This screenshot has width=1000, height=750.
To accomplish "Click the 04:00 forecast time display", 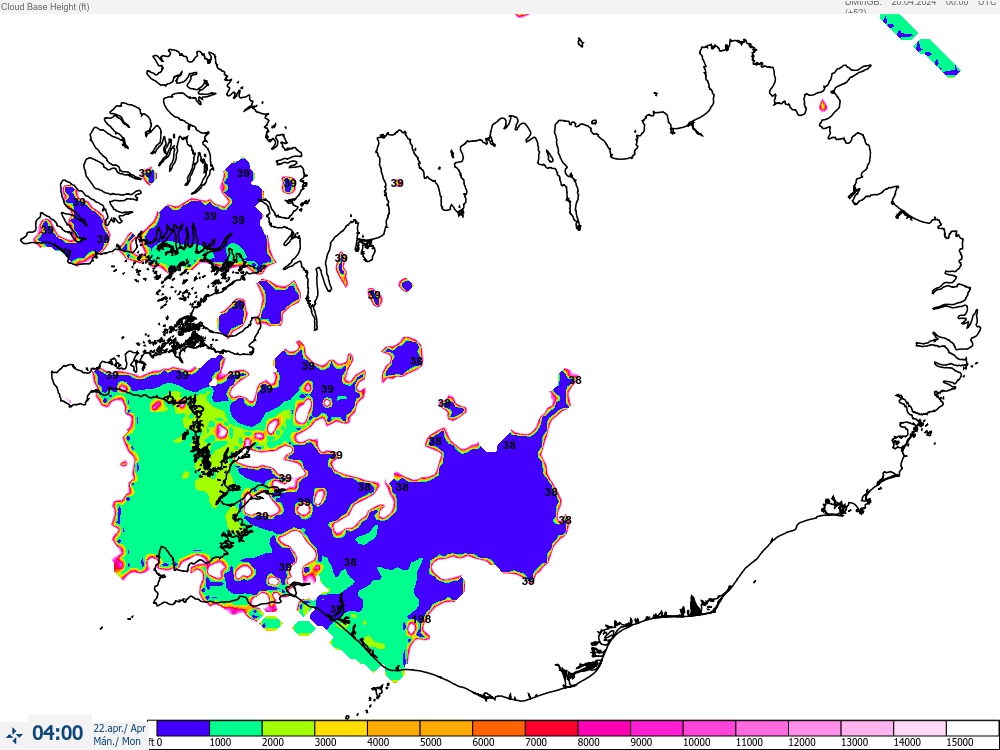I will [x=57, y=733].
